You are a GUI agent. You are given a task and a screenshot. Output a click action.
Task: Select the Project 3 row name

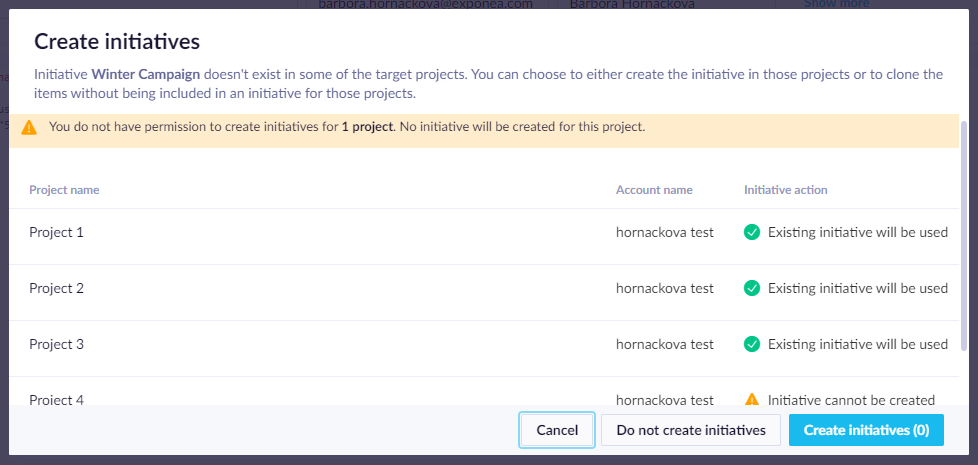56,344
